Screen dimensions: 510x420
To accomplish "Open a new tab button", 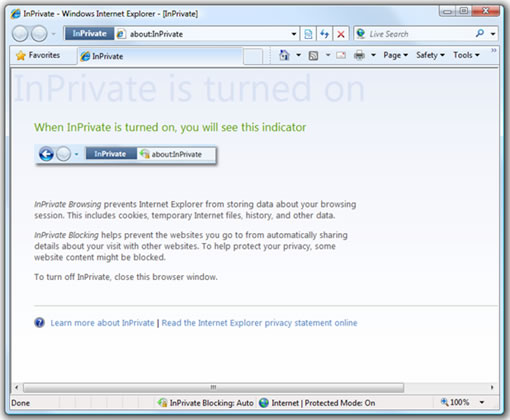I will click(253, 56).
